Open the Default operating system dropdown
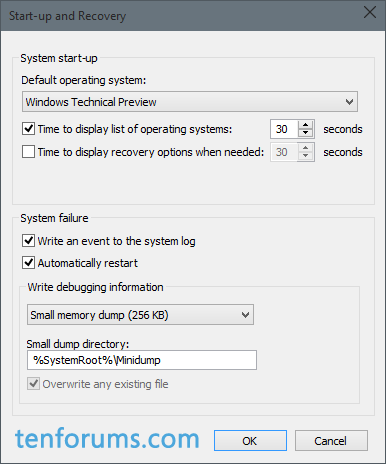The image size is (386, 464). [x=190, y=101]
